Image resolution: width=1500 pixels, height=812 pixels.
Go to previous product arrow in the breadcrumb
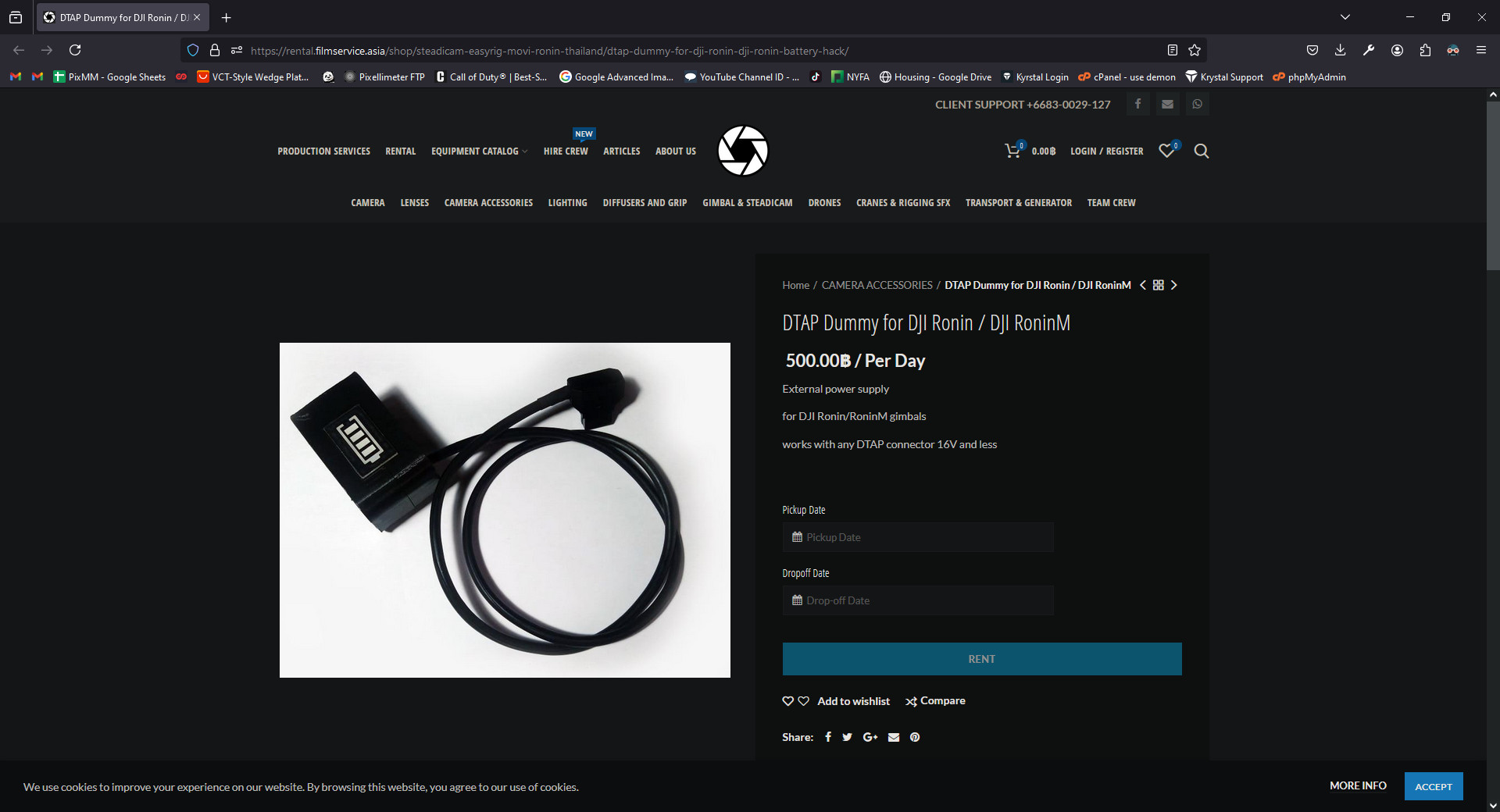click(1143, 285)
